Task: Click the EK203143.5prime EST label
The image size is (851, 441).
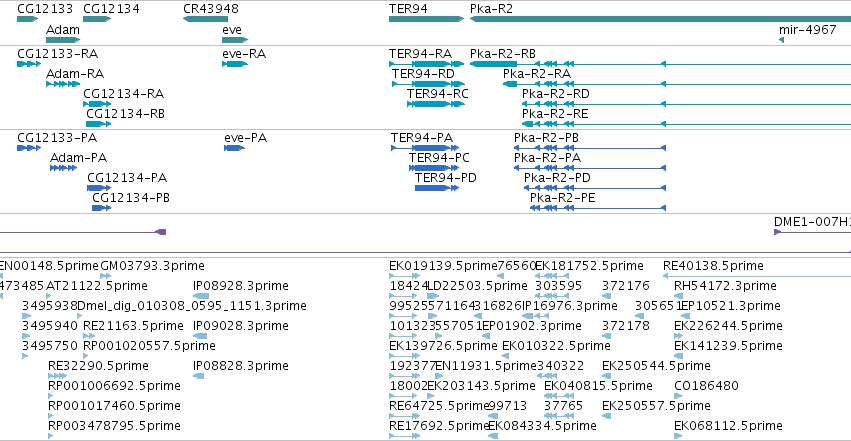Action: tap(481, 386)
